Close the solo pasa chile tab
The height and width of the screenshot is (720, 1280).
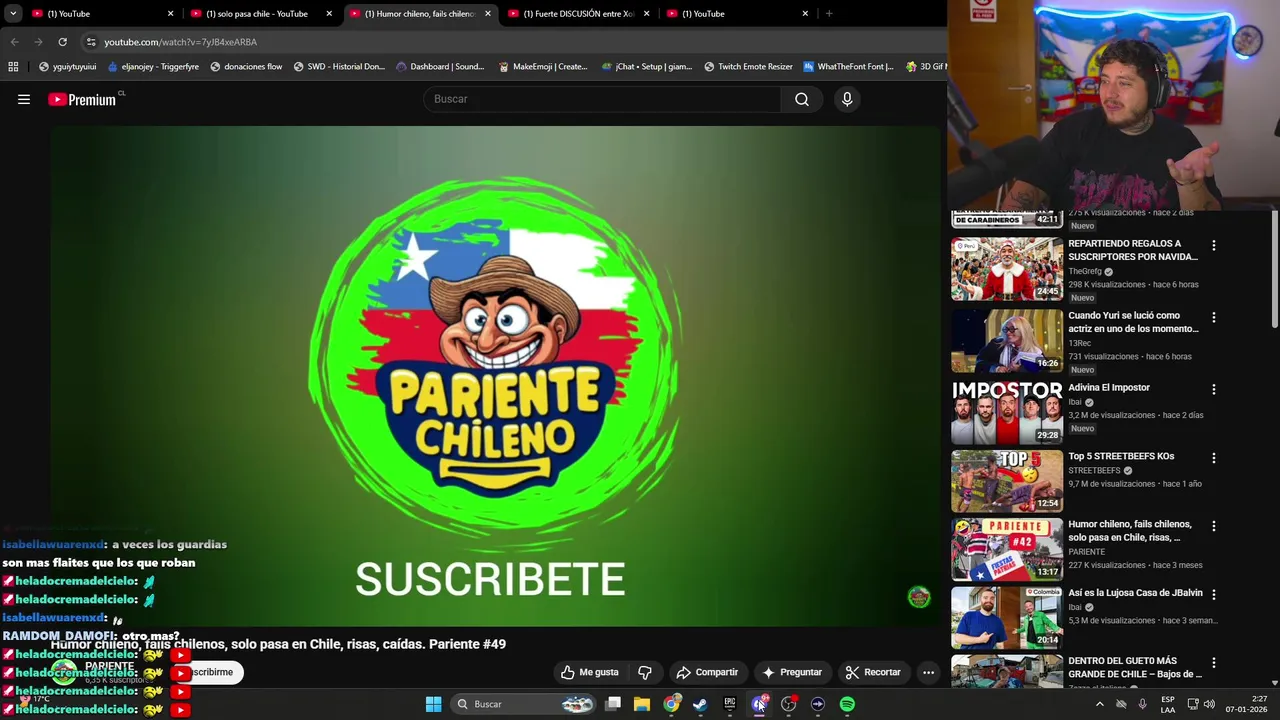pos(329,14)
